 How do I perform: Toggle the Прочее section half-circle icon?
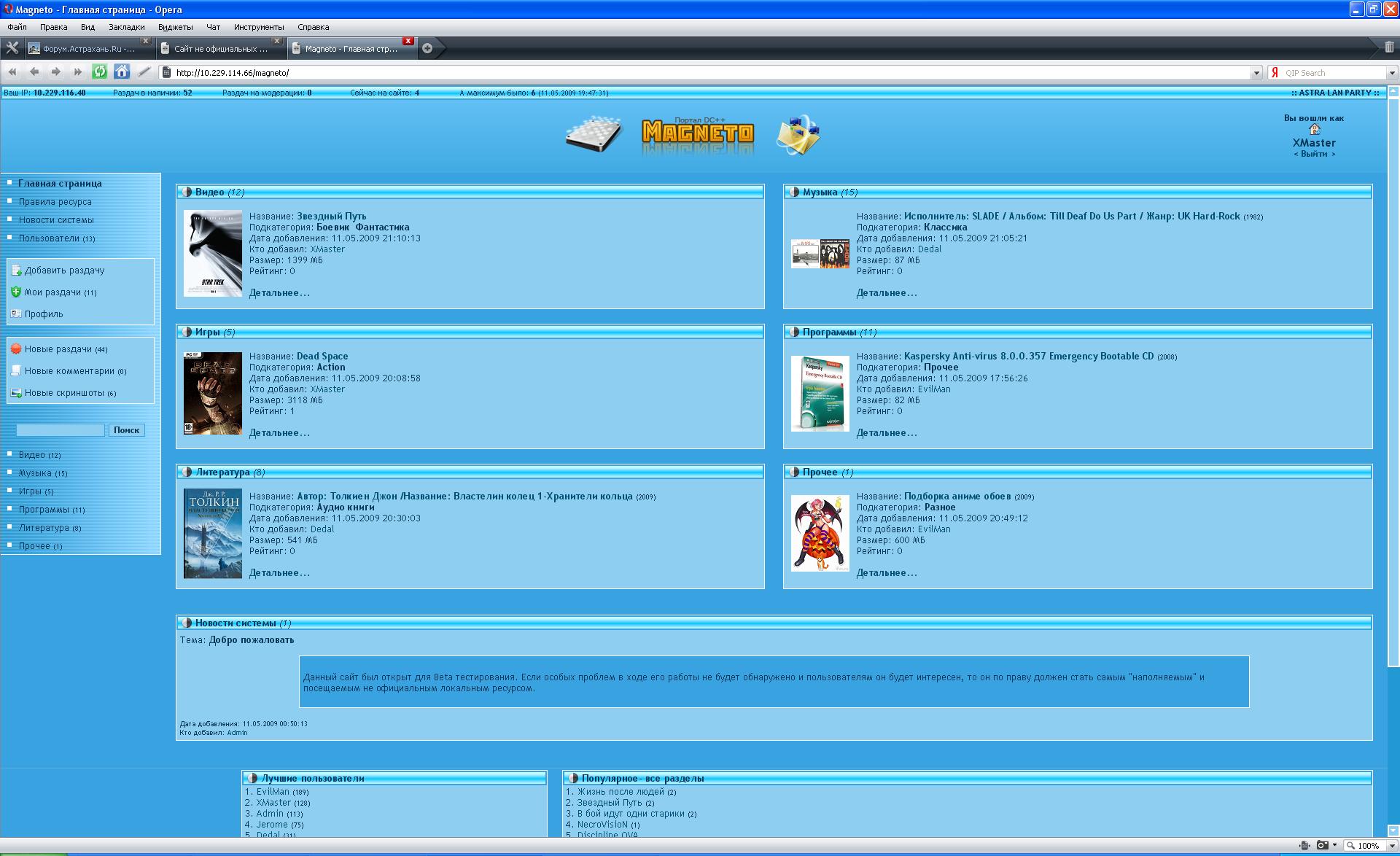(794, 472)
